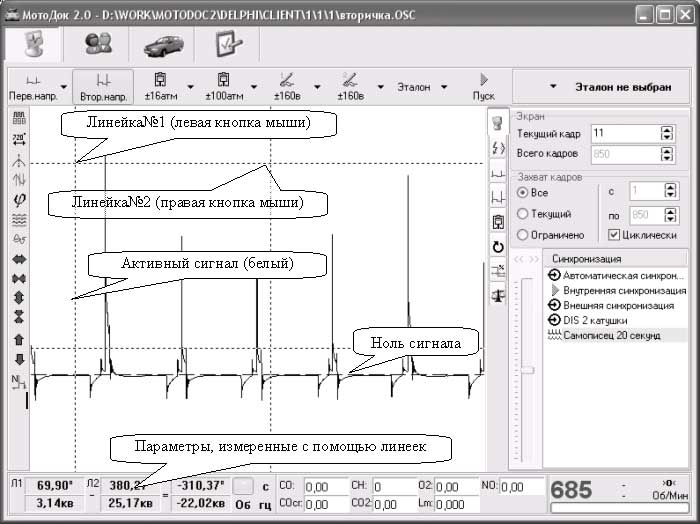Choose Автоматическая синхрон... sync mode

616,275
